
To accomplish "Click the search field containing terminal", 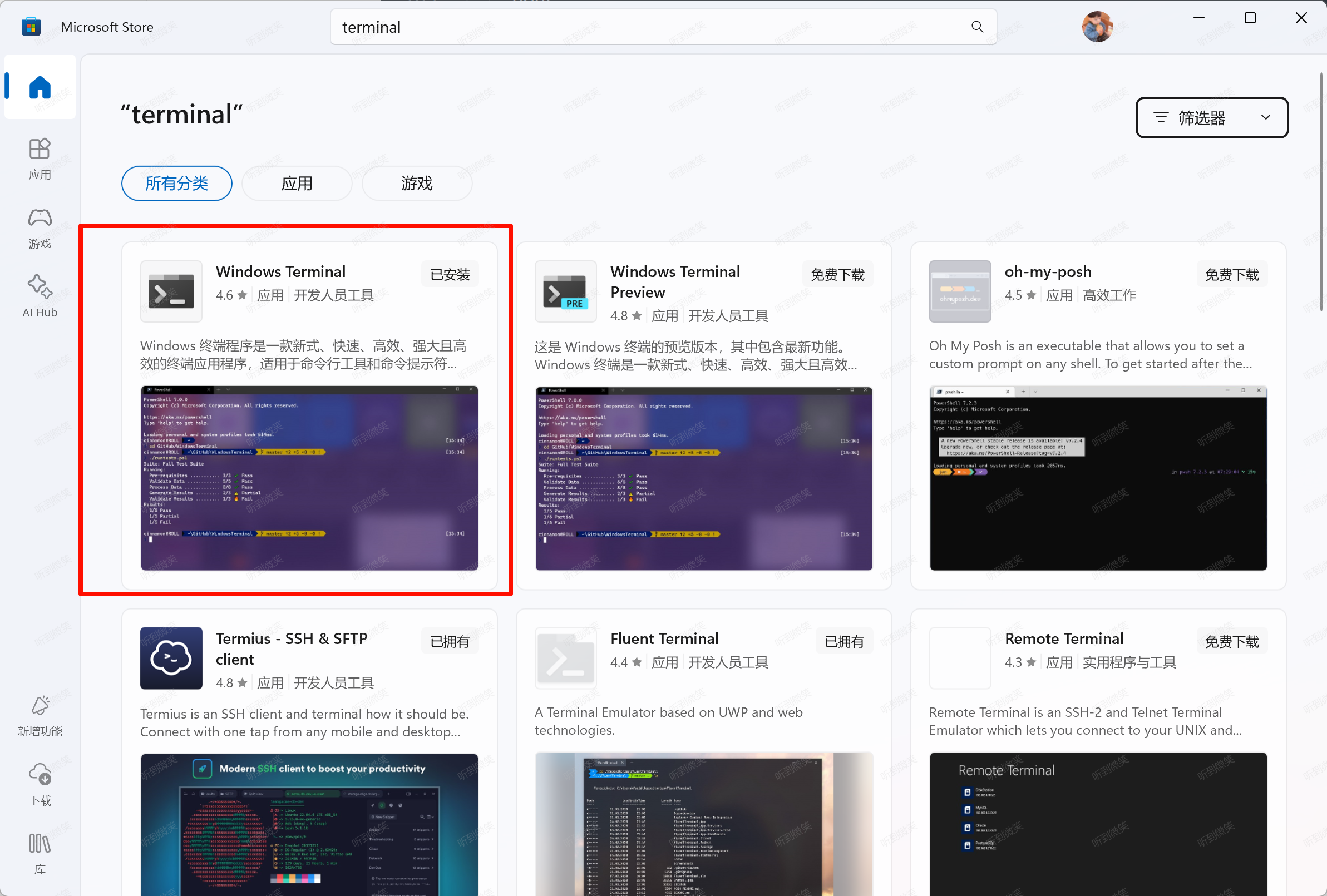I will [663, 27].
